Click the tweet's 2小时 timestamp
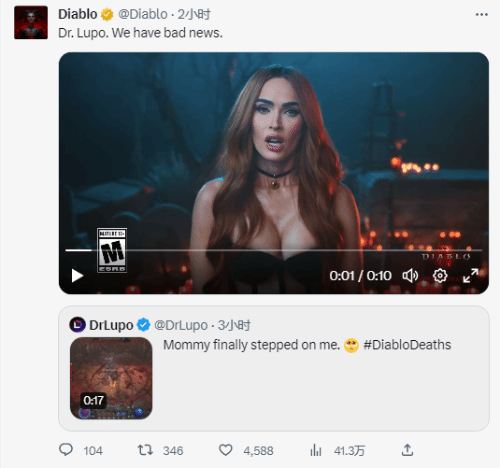The image size is (500, 468). pyautogui.click(x=194, y=14)
